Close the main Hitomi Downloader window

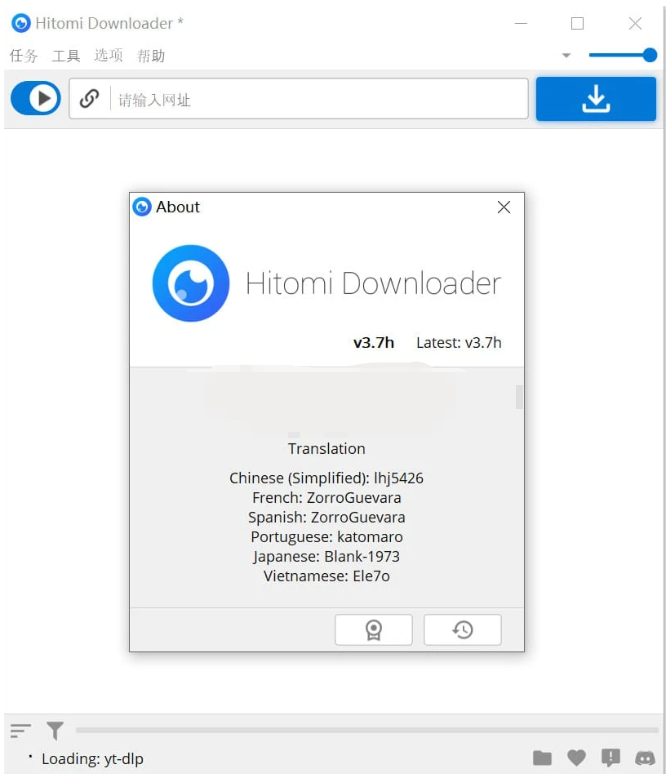point(635,23)
